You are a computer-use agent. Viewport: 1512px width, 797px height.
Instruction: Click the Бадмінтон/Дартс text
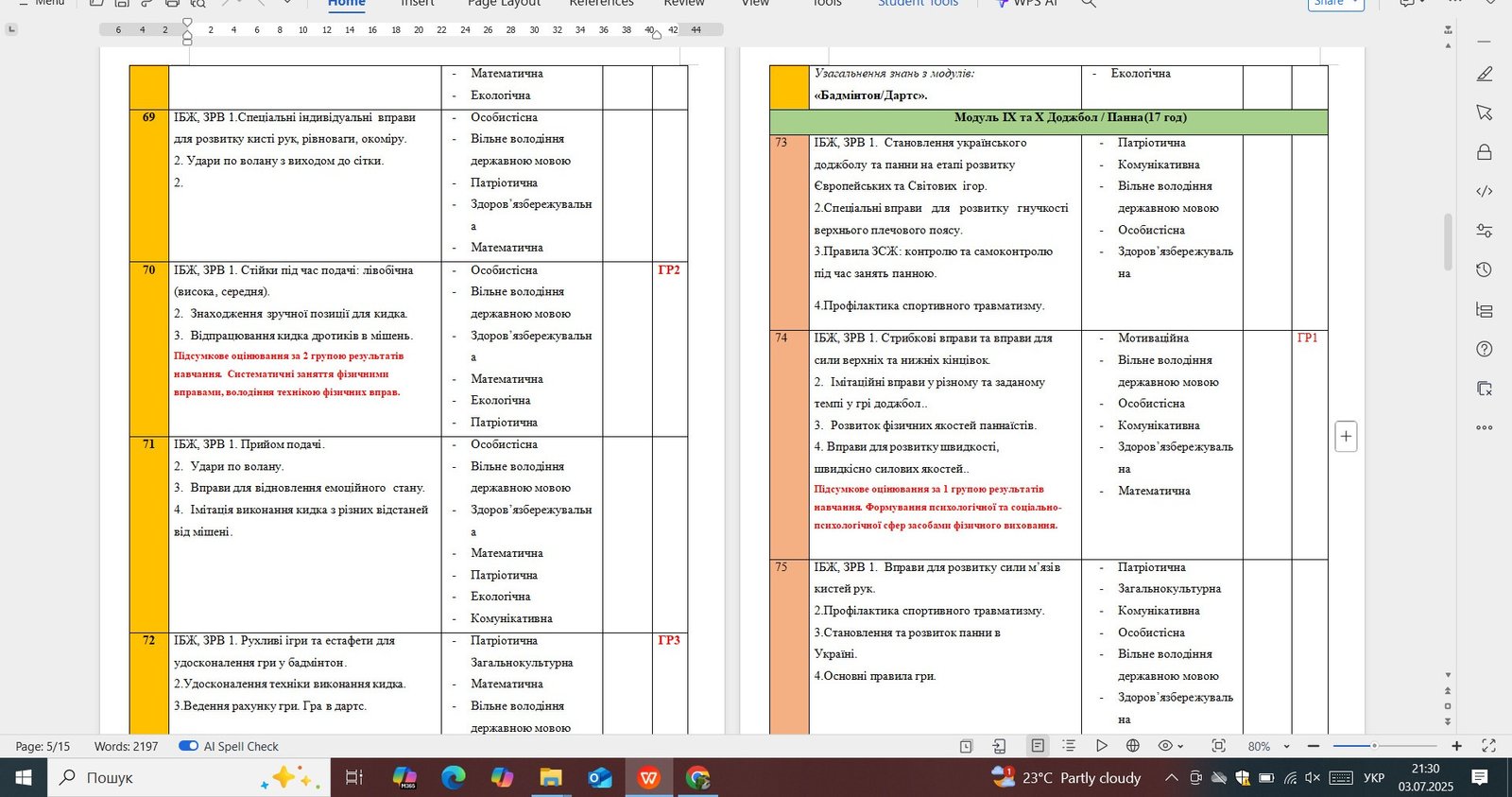coord(870,95)
